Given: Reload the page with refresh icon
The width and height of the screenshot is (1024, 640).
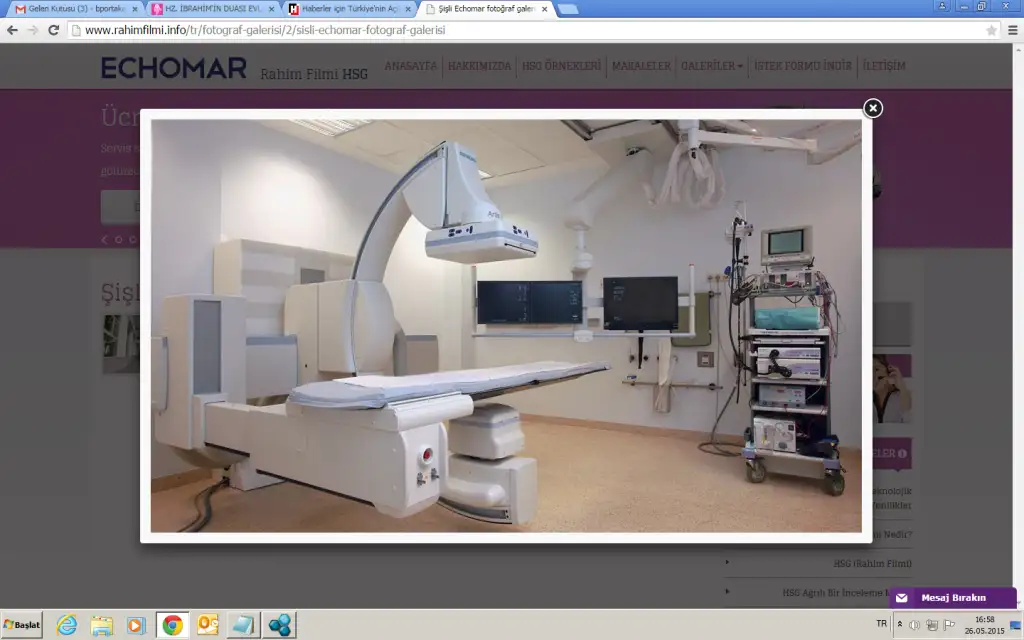Looking at the screenshot, I should [x=54, y=30].
